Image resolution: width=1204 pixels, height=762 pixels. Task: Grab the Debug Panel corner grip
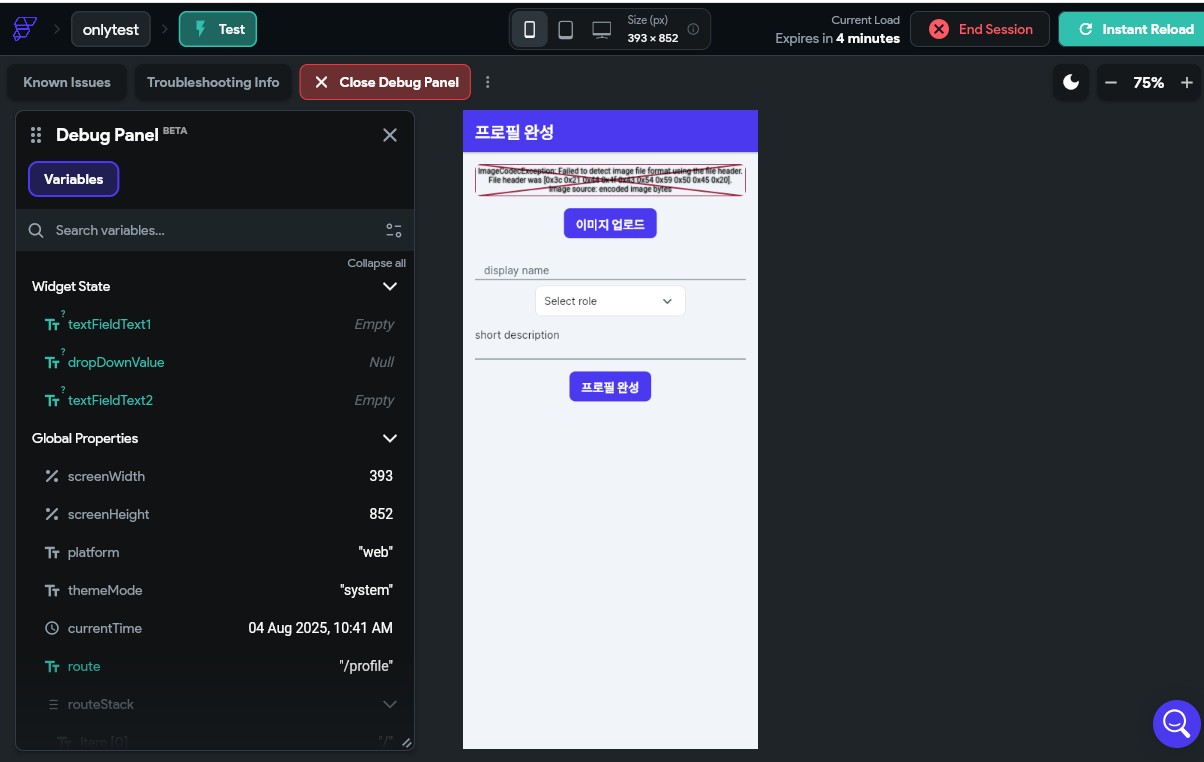[x=406, y=742]
